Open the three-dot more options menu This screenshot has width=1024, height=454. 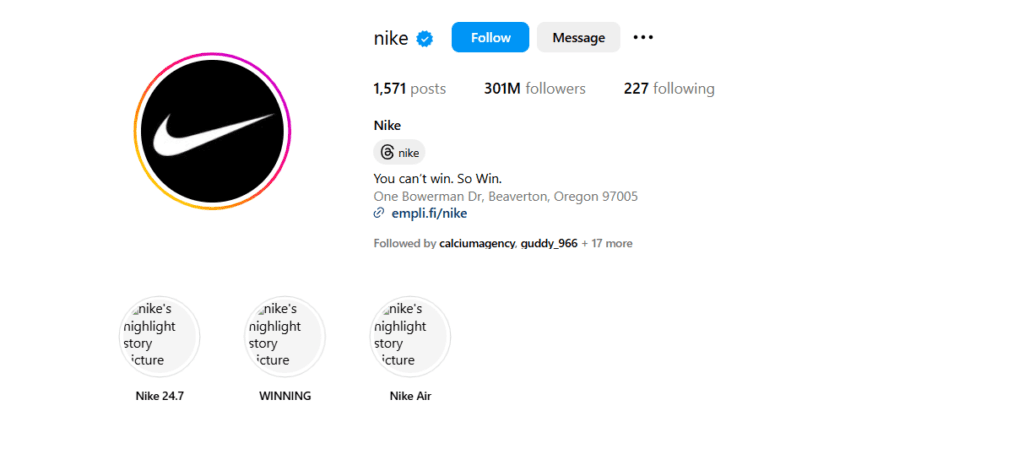tap(643, 38)
